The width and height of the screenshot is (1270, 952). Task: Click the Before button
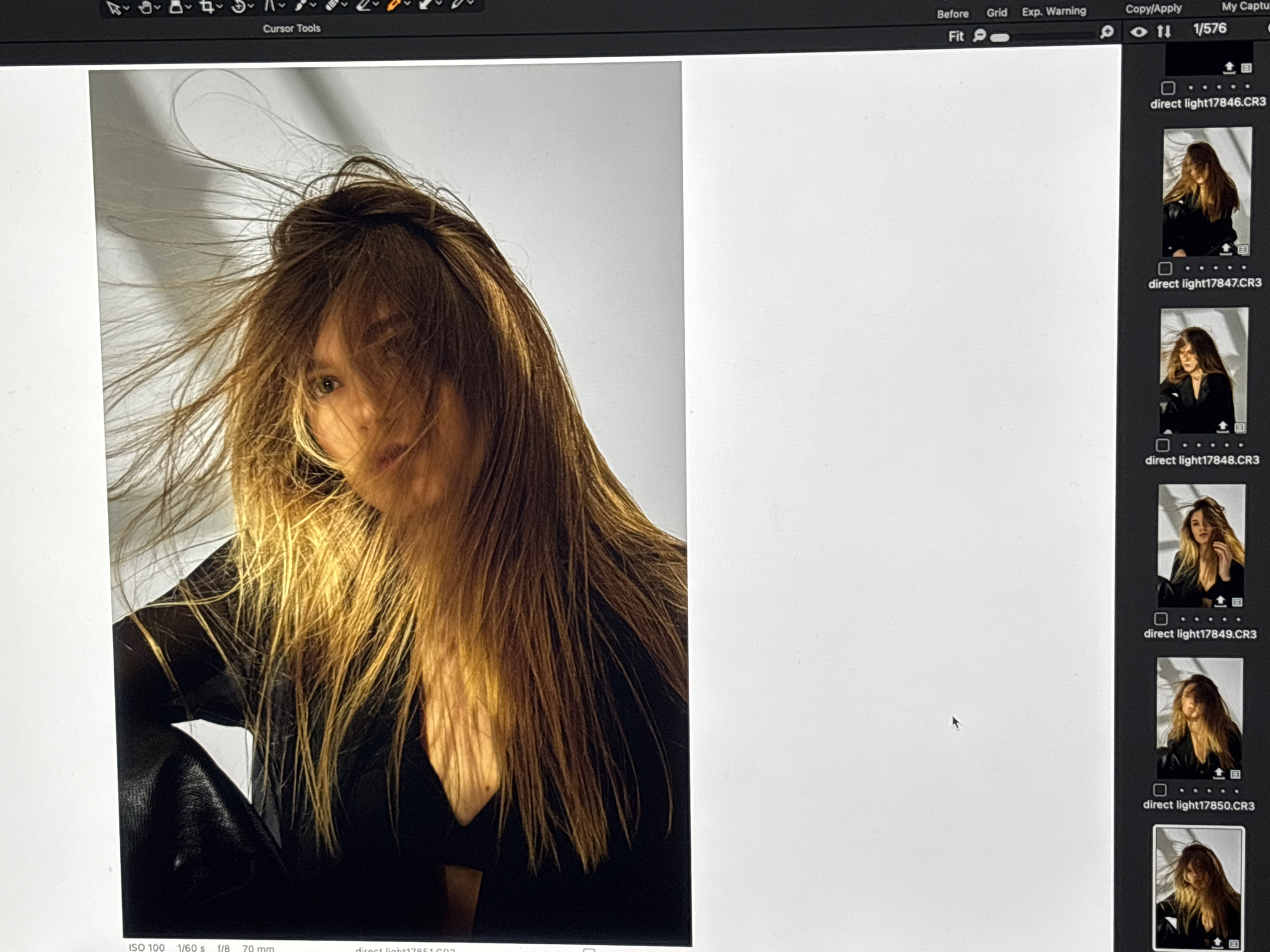(952, 14)
